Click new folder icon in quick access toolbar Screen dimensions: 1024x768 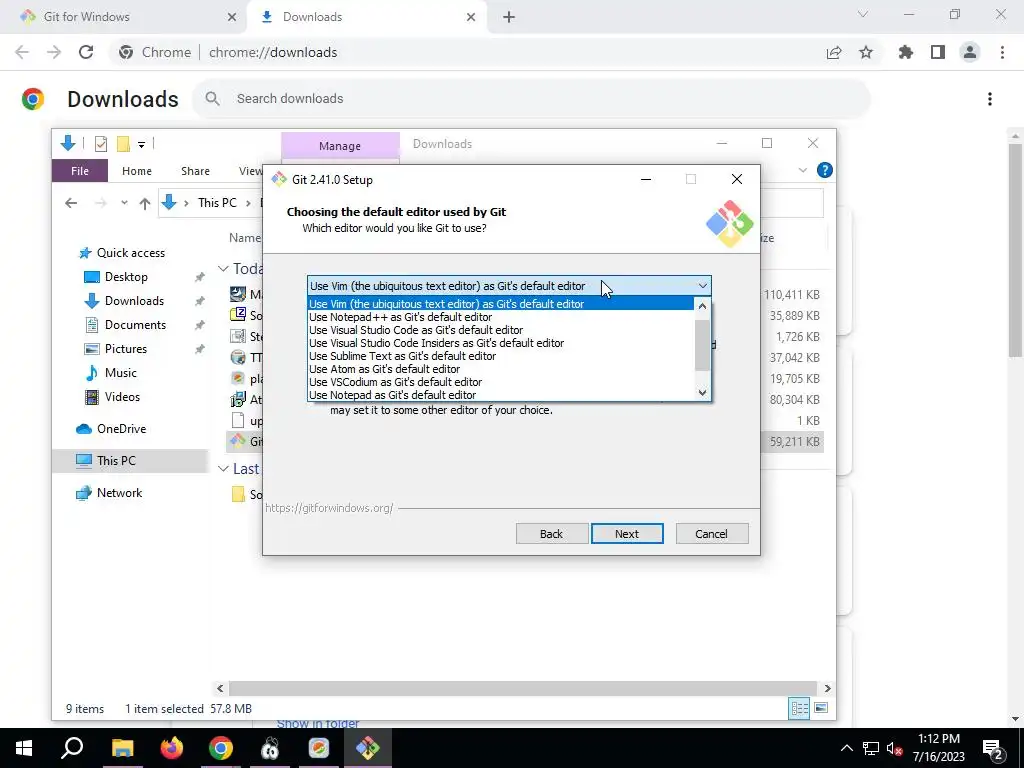(123, 143)
